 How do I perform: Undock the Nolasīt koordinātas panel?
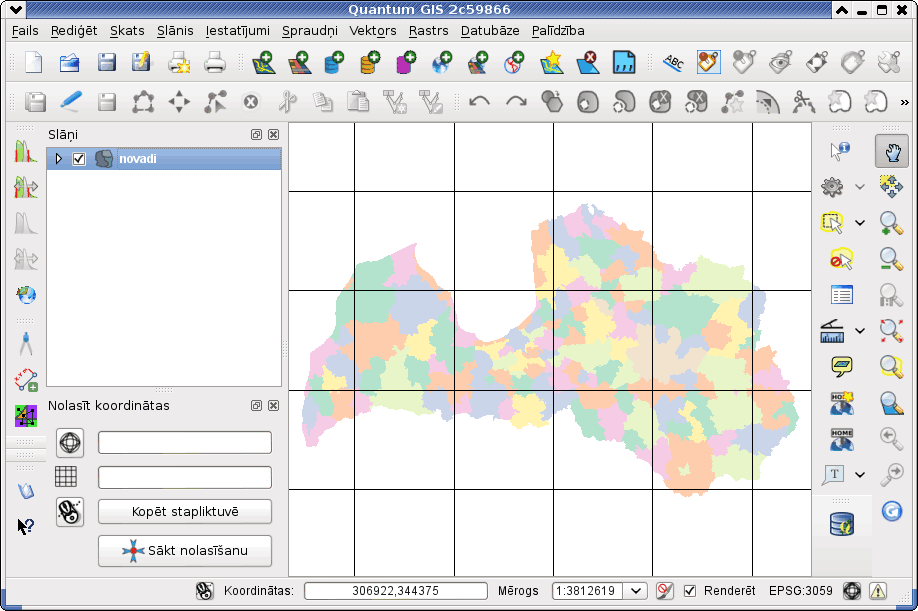256,406
